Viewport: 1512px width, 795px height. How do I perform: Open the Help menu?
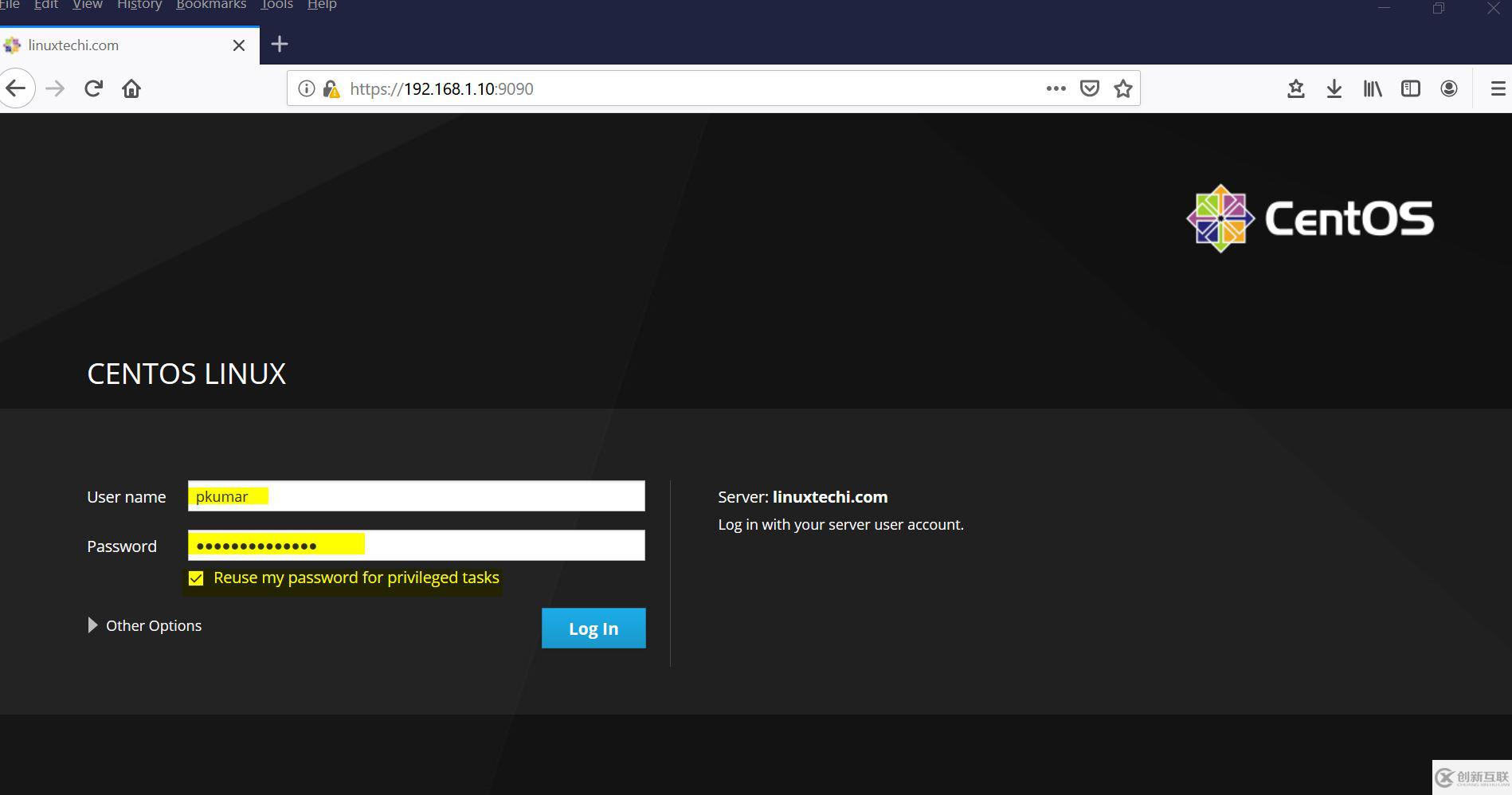[x=322, y=5]
